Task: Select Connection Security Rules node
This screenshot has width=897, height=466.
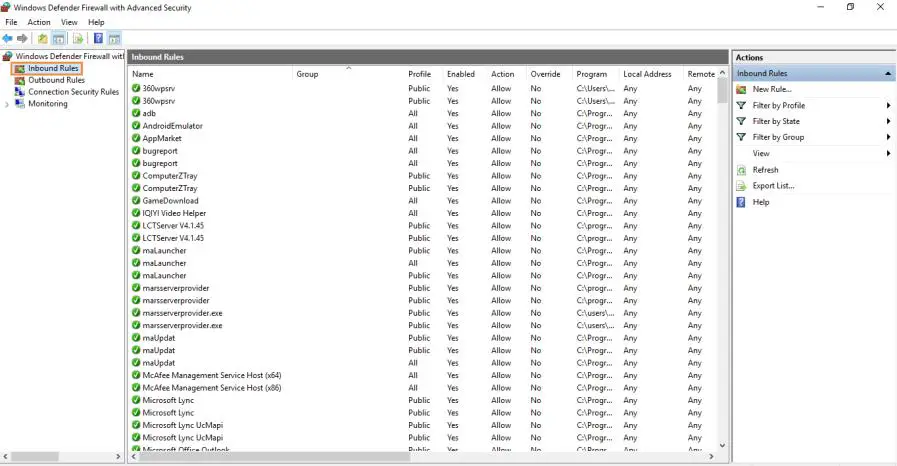Action: click(73, 91)
